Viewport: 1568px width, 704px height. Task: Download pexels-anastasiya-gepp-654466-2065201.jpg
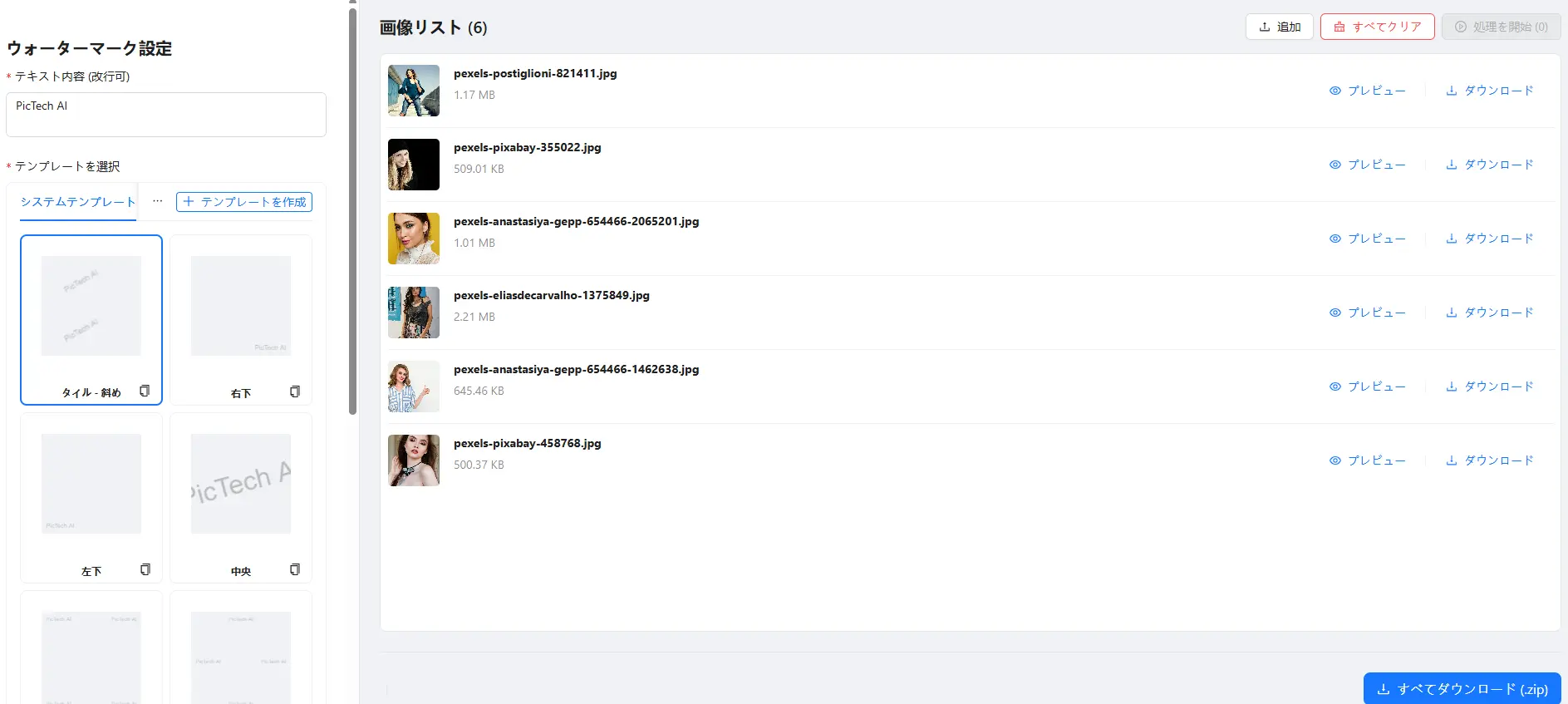1490,239
